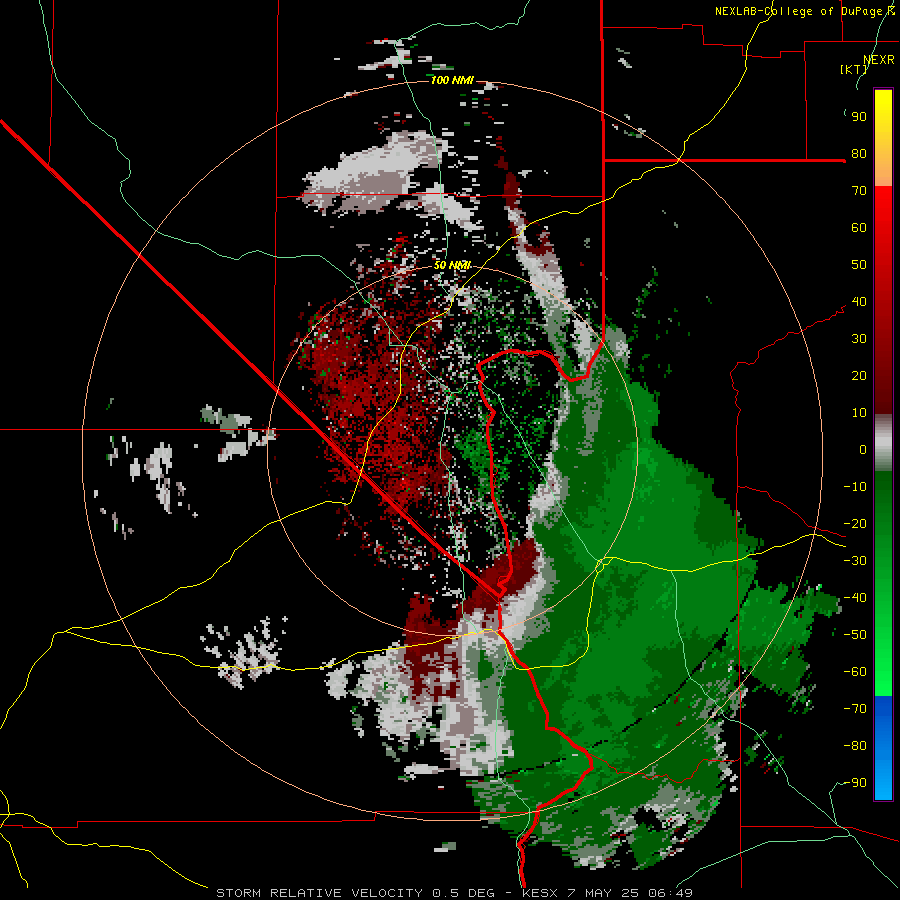Click the 60 value on the scale

pyautogui.click(x=859, y=228)
